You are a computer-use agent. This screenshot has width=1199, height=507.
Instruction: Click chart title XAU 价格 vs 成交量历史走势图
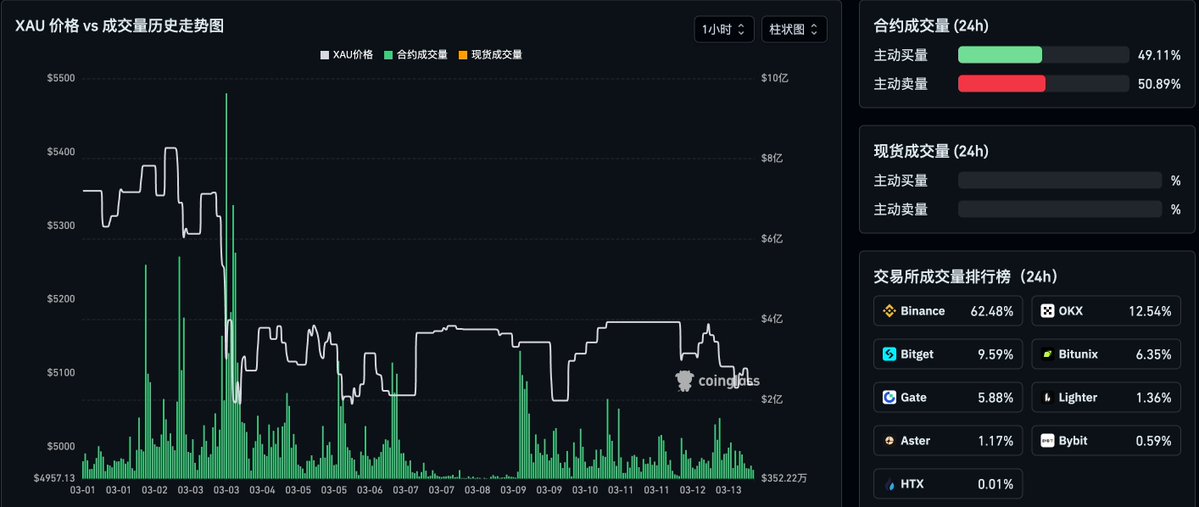point(119,26)
